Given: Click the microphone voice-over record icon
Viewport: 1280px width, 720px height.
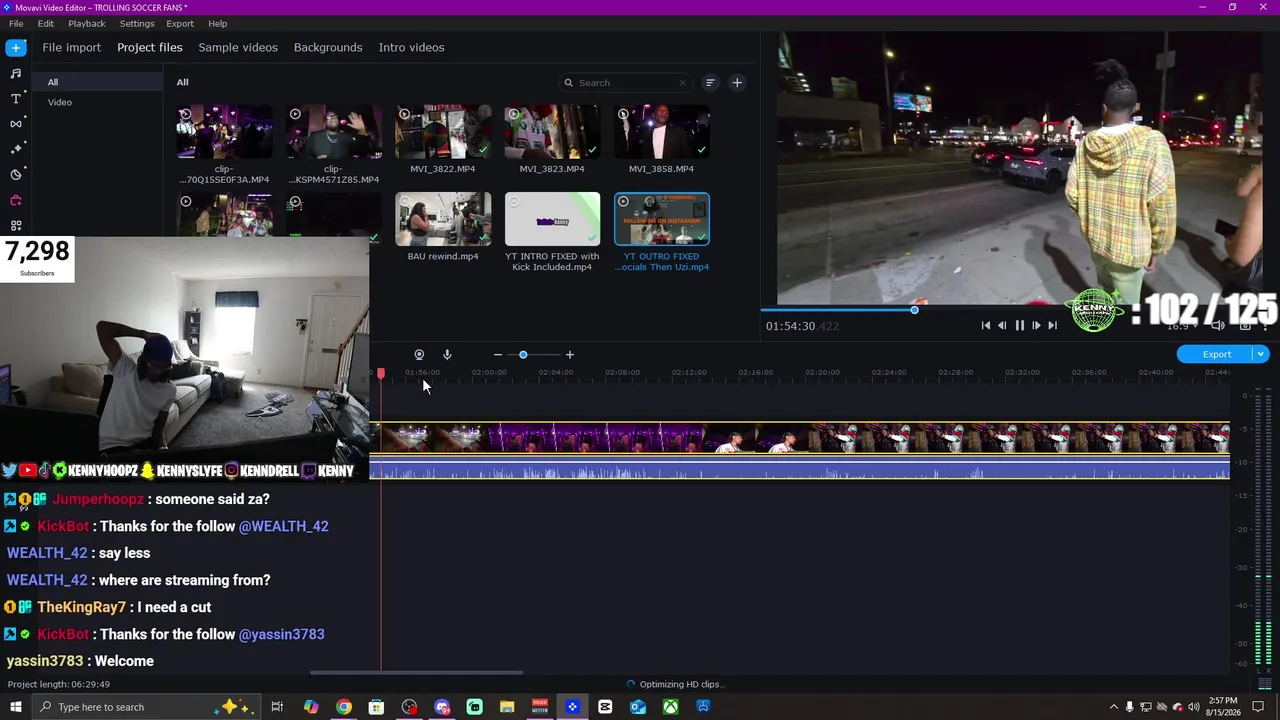Looking at the screenshot, I should tap(447, 355).
